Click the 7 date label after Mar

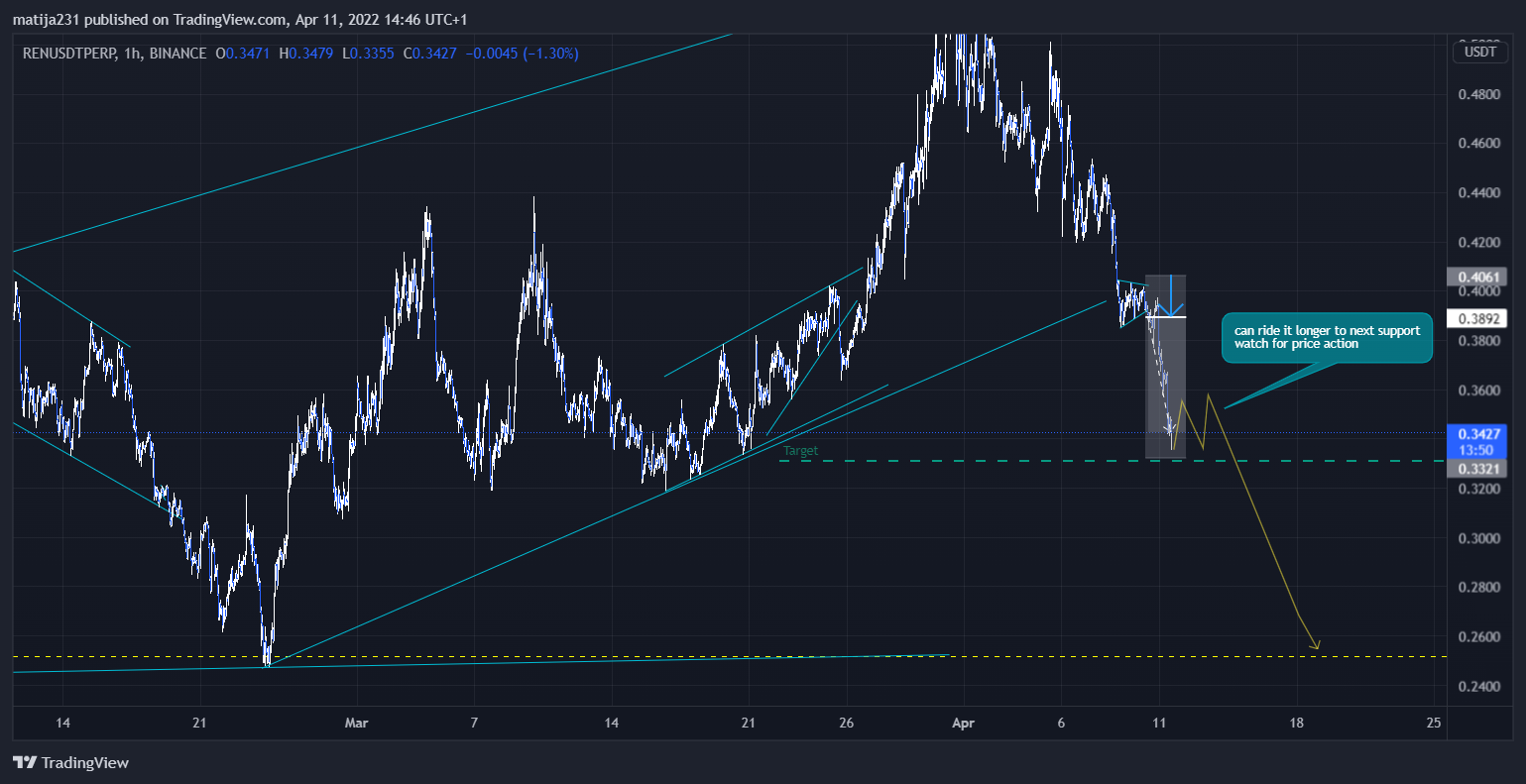[x=474, y=724]
